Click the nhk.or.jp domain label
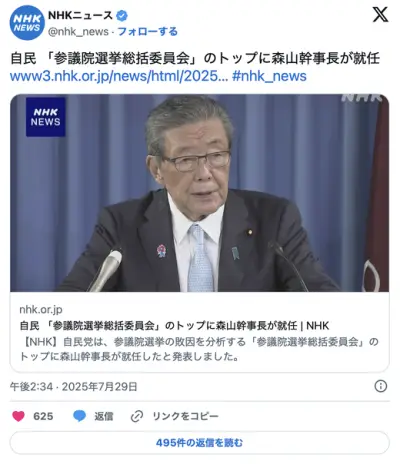Image resolution: width=400 pixels, height=464 pixels. 41,310
